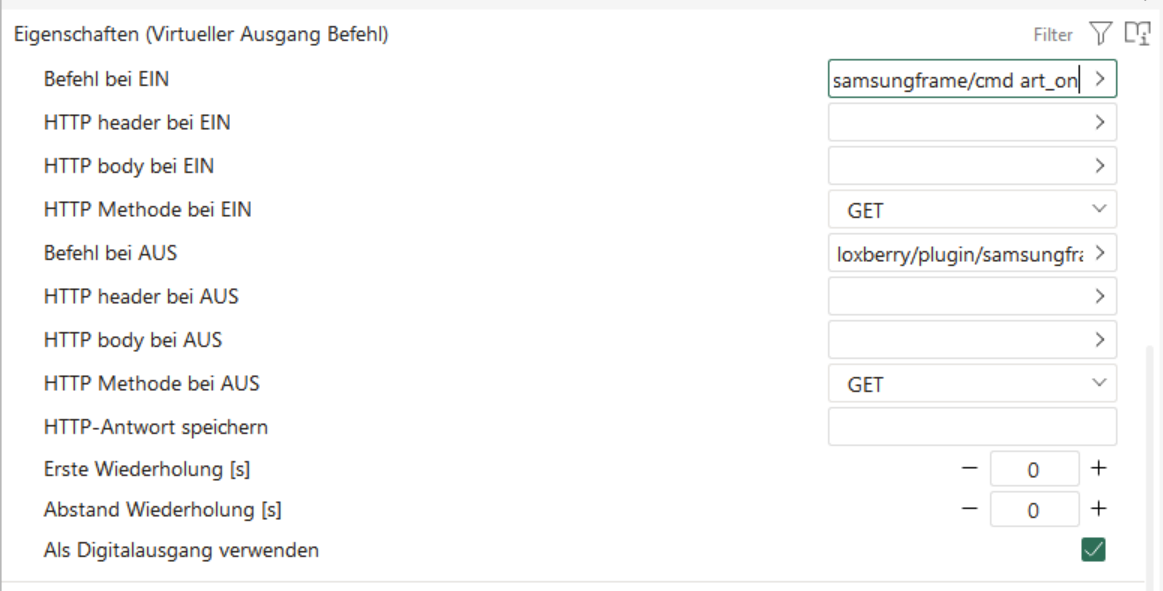Expand the HTTP body bei EIN arrow
Screen dimensions: 1163x591
pos(1100,166)
